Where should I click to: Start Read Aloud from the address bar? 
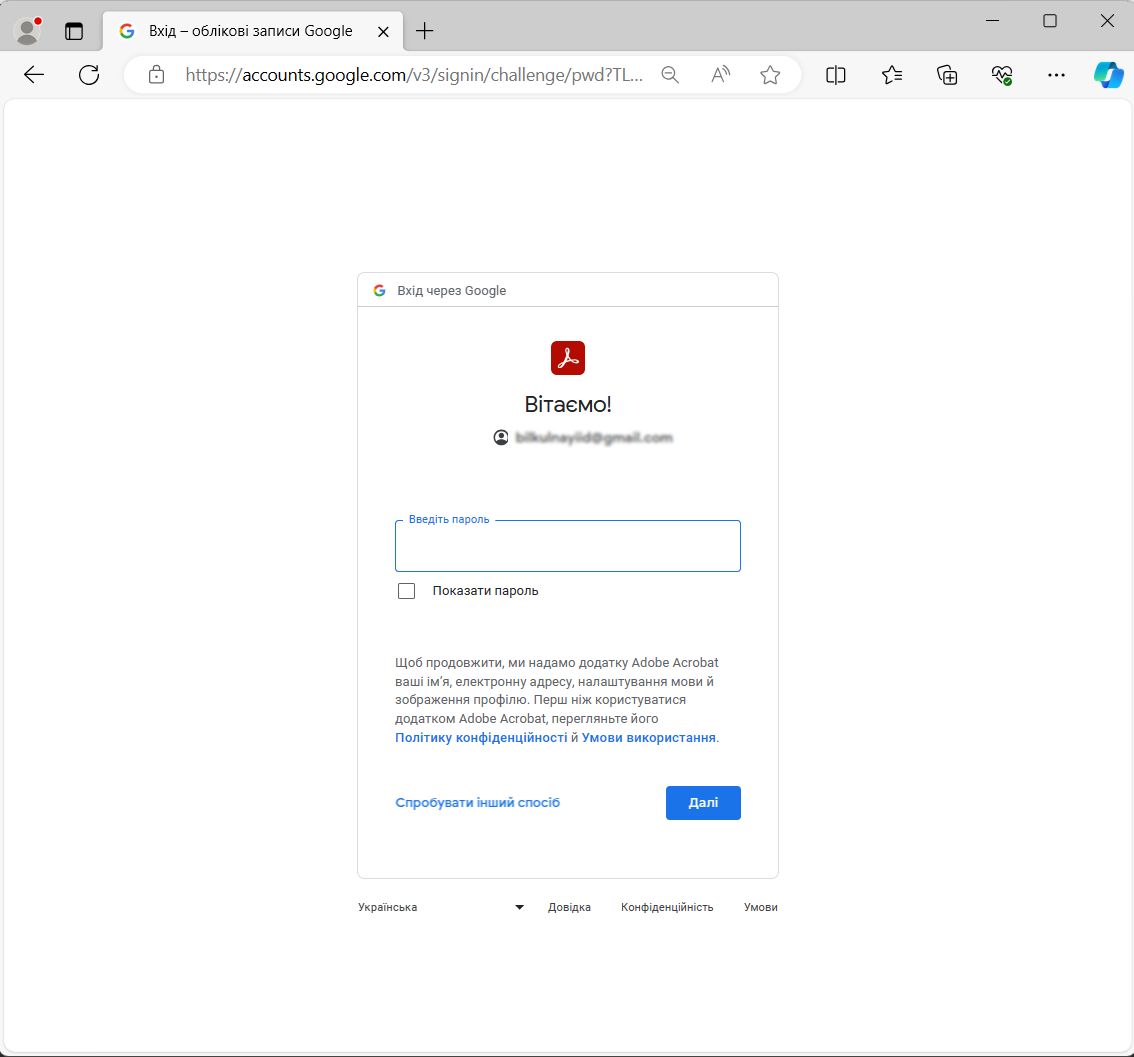tap(719, 74)
